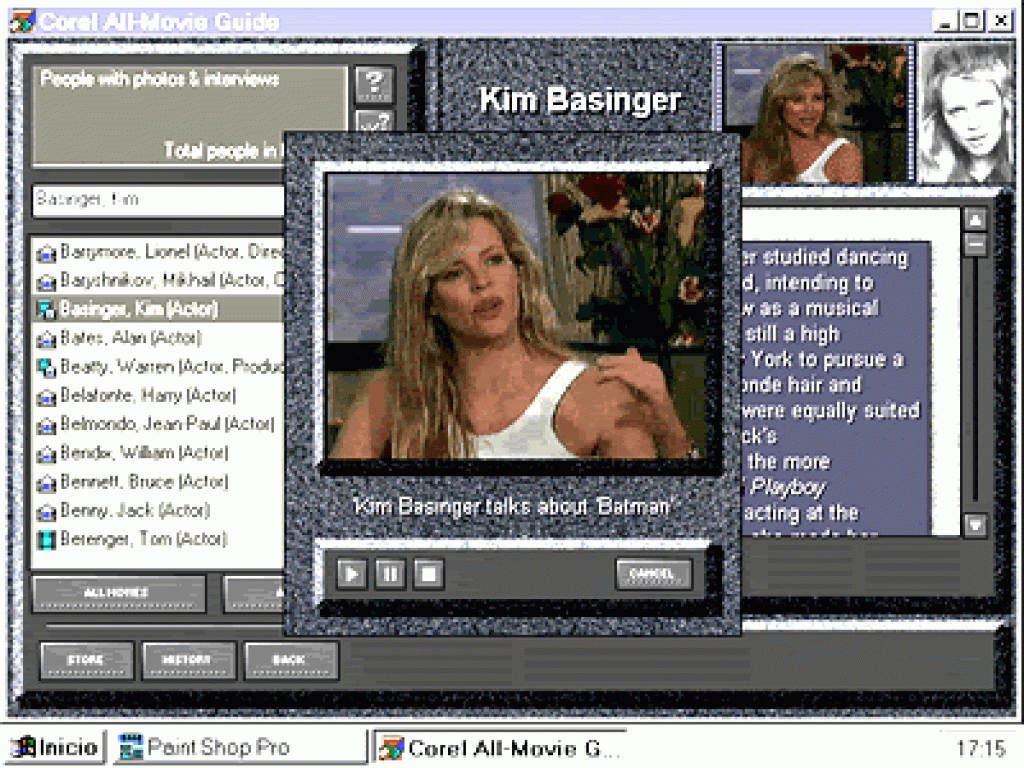Open the black-and-white portrait thumbnail
This screenshot has width=1024, height=768.
(965, 113)
